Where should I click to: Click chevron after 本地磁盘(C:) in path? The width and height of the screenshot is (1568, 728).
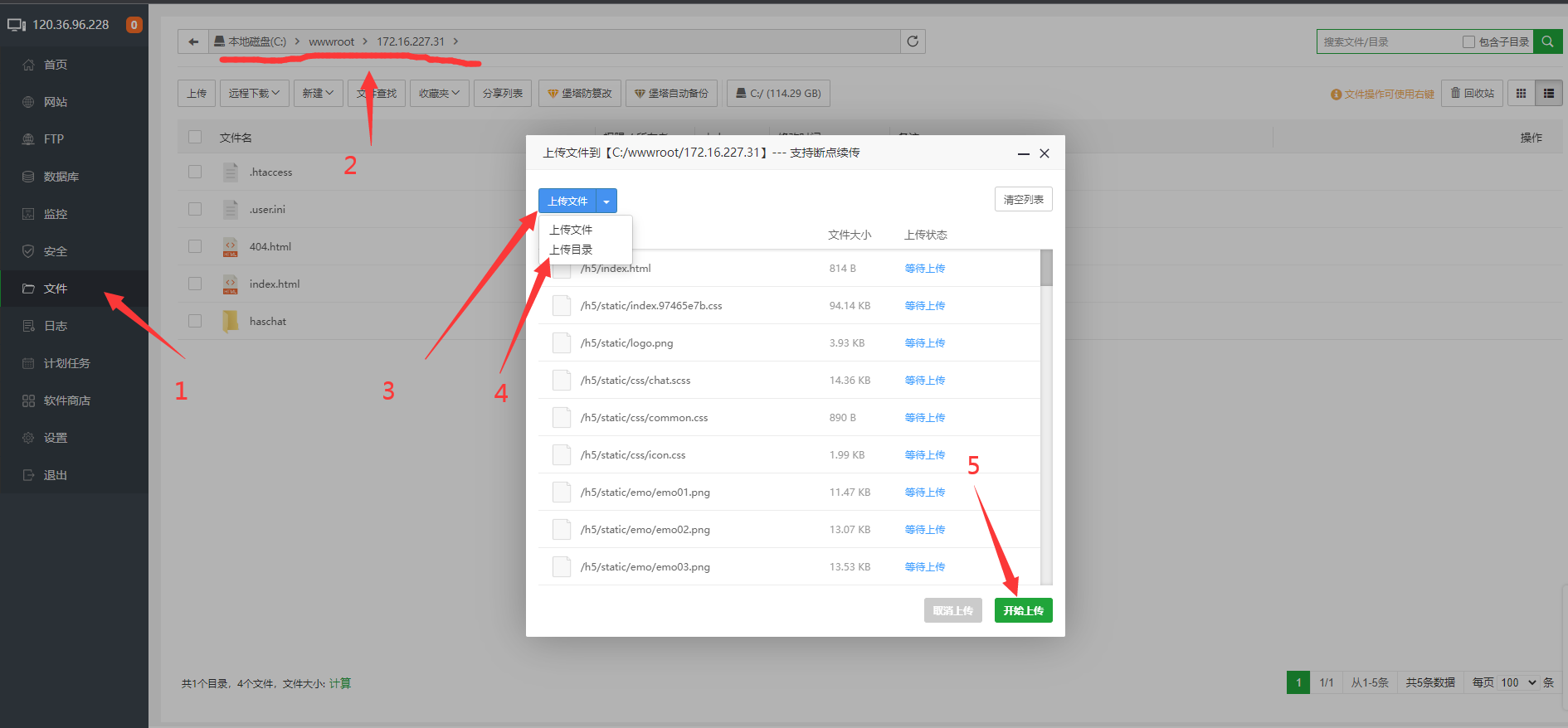tap(297, 41)
